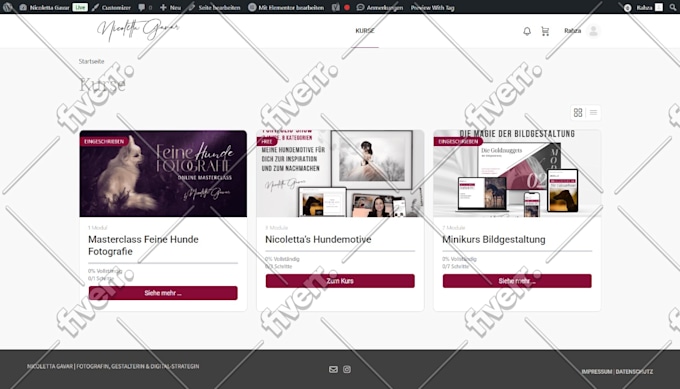This screenshot has height=389, width=680.
Task: Switch to grid view layout
Action: click(578, 113)
